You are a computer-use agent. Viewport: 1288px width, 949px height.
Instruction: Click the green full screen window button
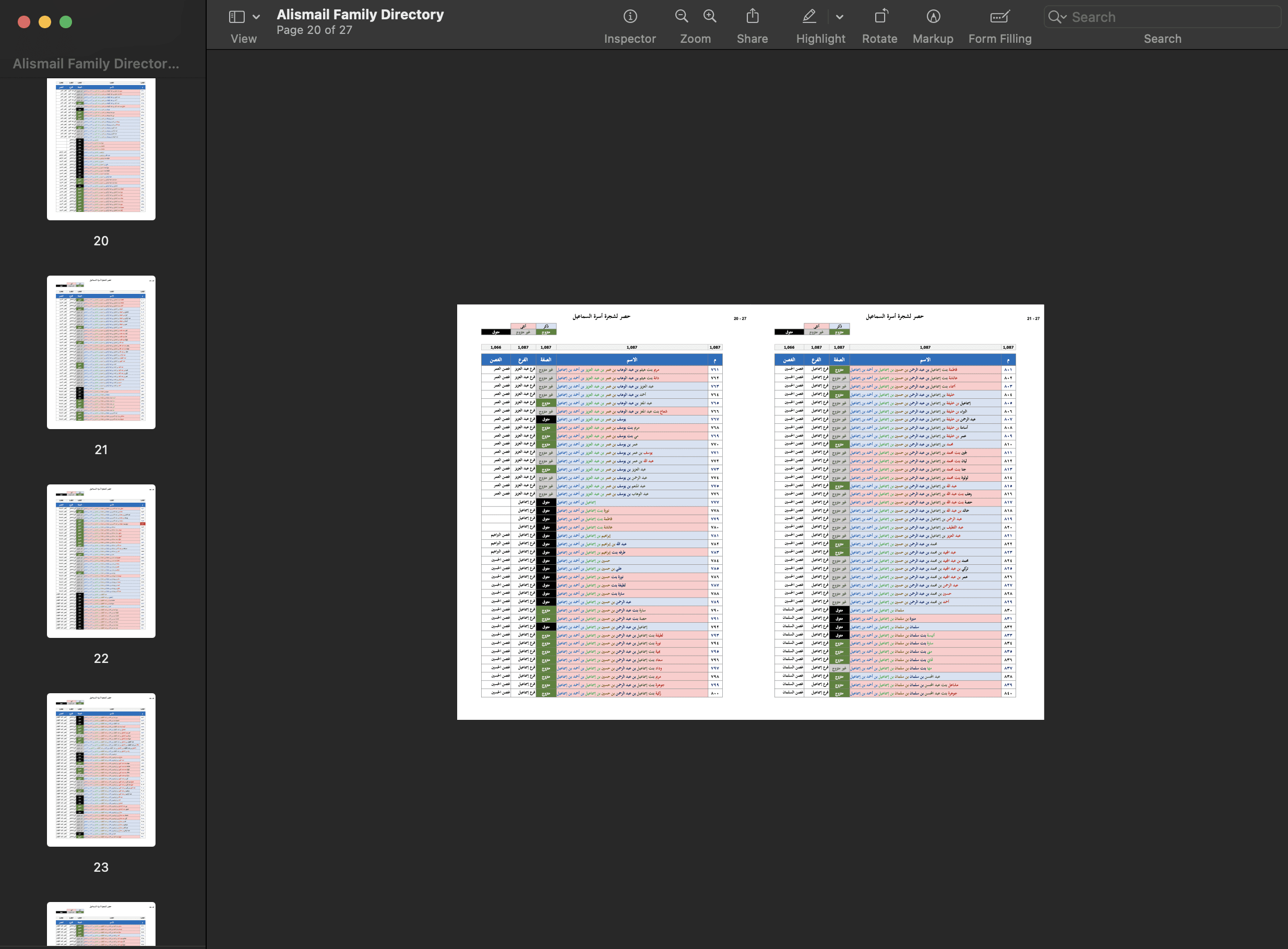coord(66,22)
